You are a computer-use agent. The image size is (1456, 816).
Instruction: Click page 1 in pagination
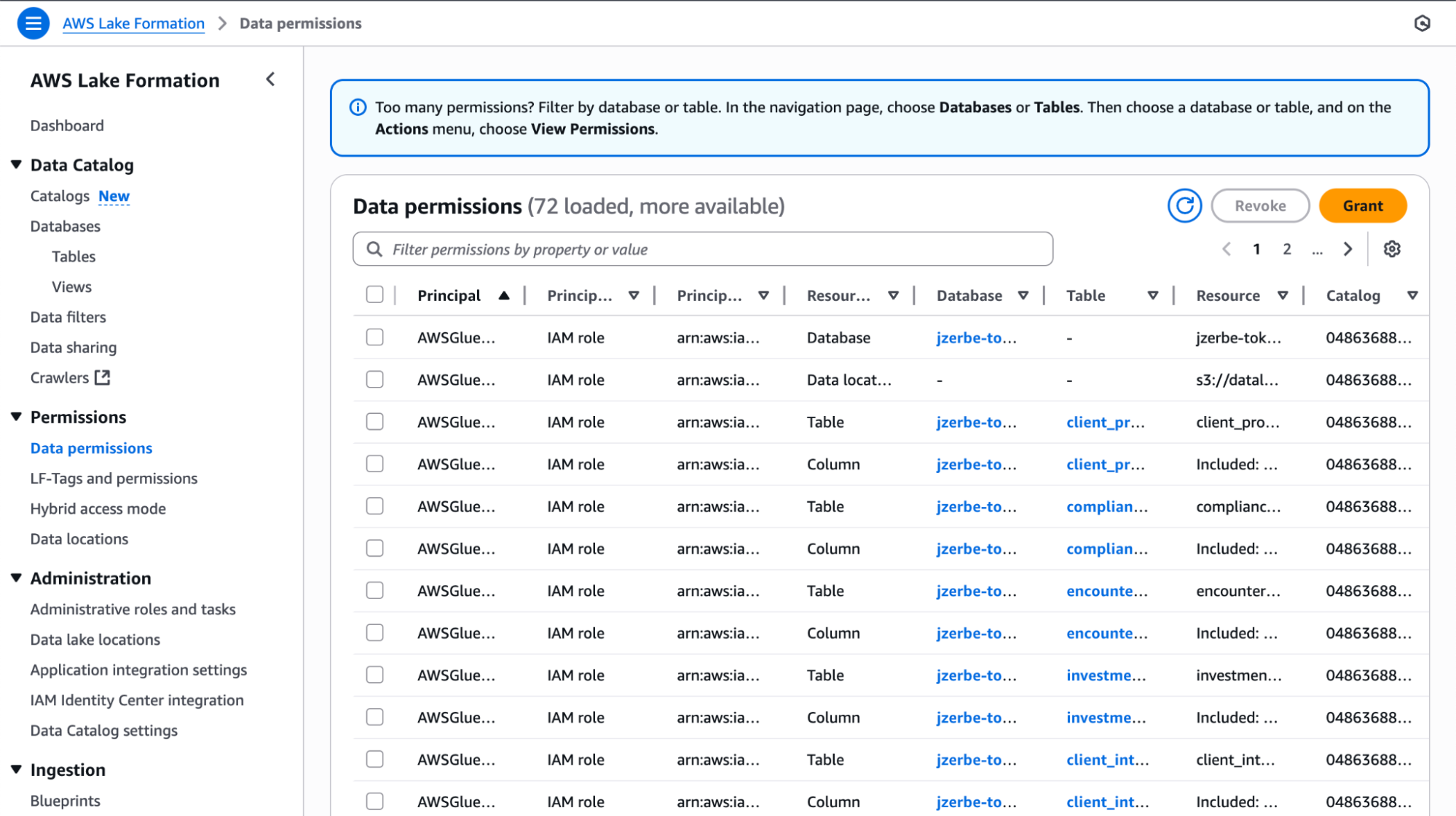pos(1256,249)
